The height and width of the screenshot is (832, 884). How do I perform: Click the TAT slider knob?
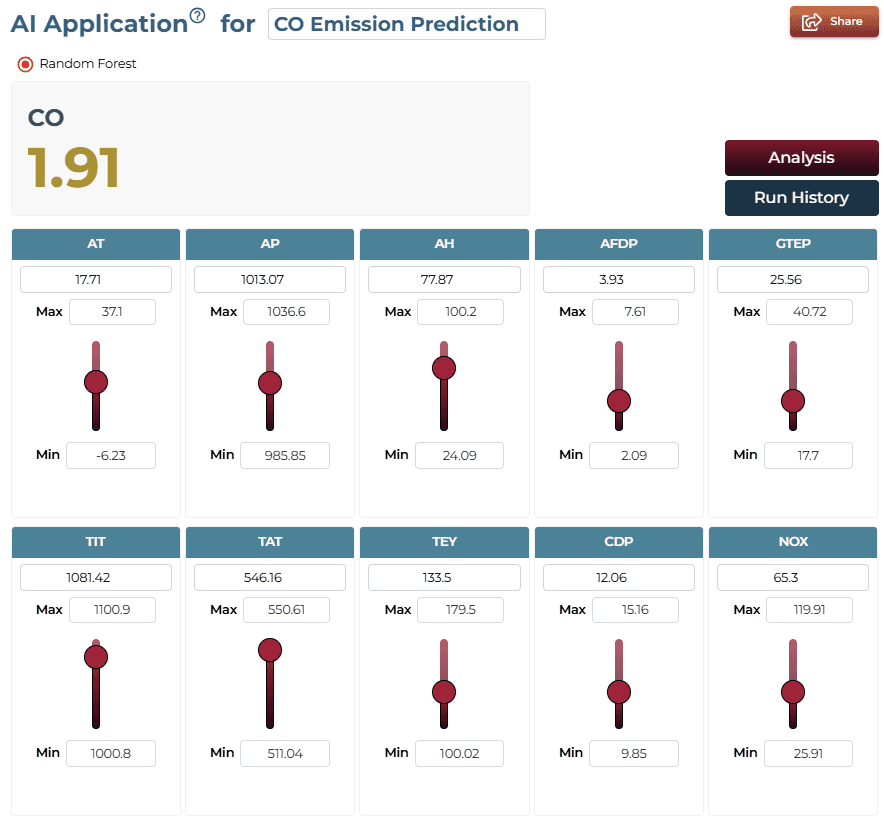coord(270,650)
